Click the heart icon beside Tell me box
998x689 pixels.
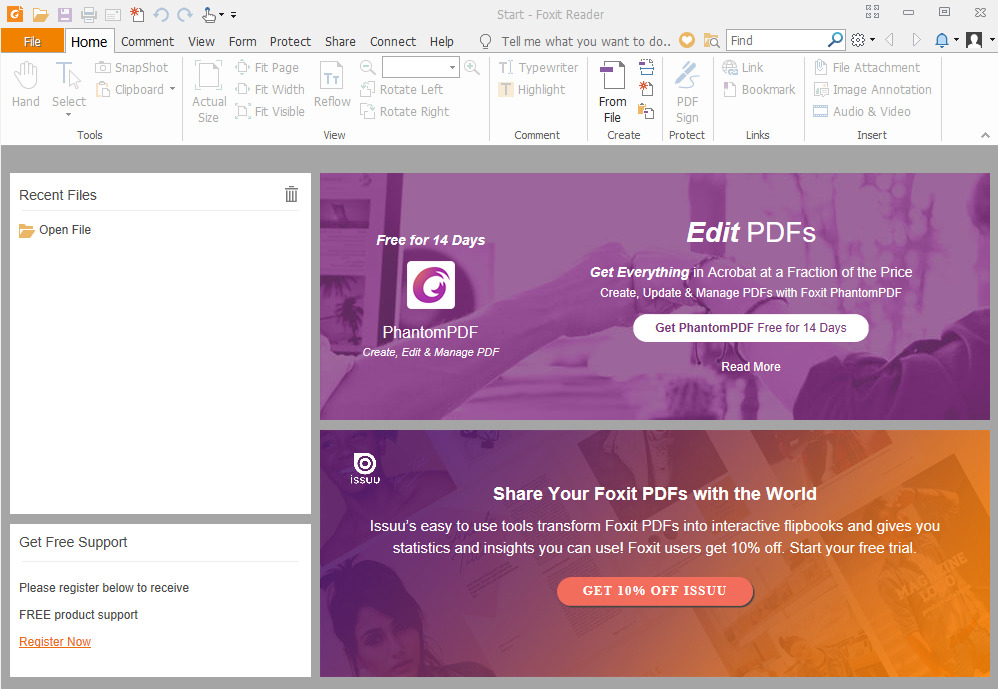click(x=687, y=40)
